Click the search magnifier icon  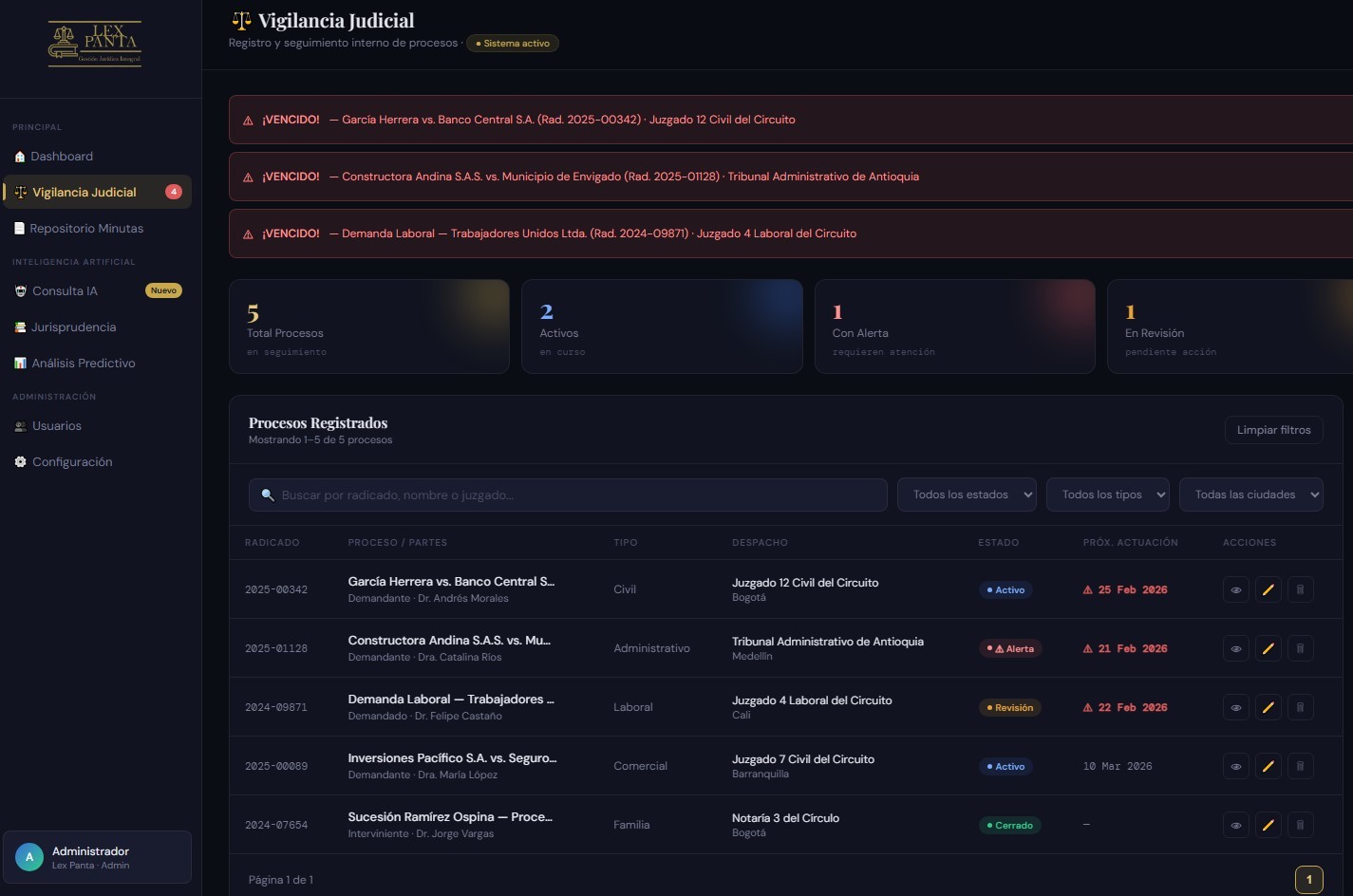tap(268, 495)
